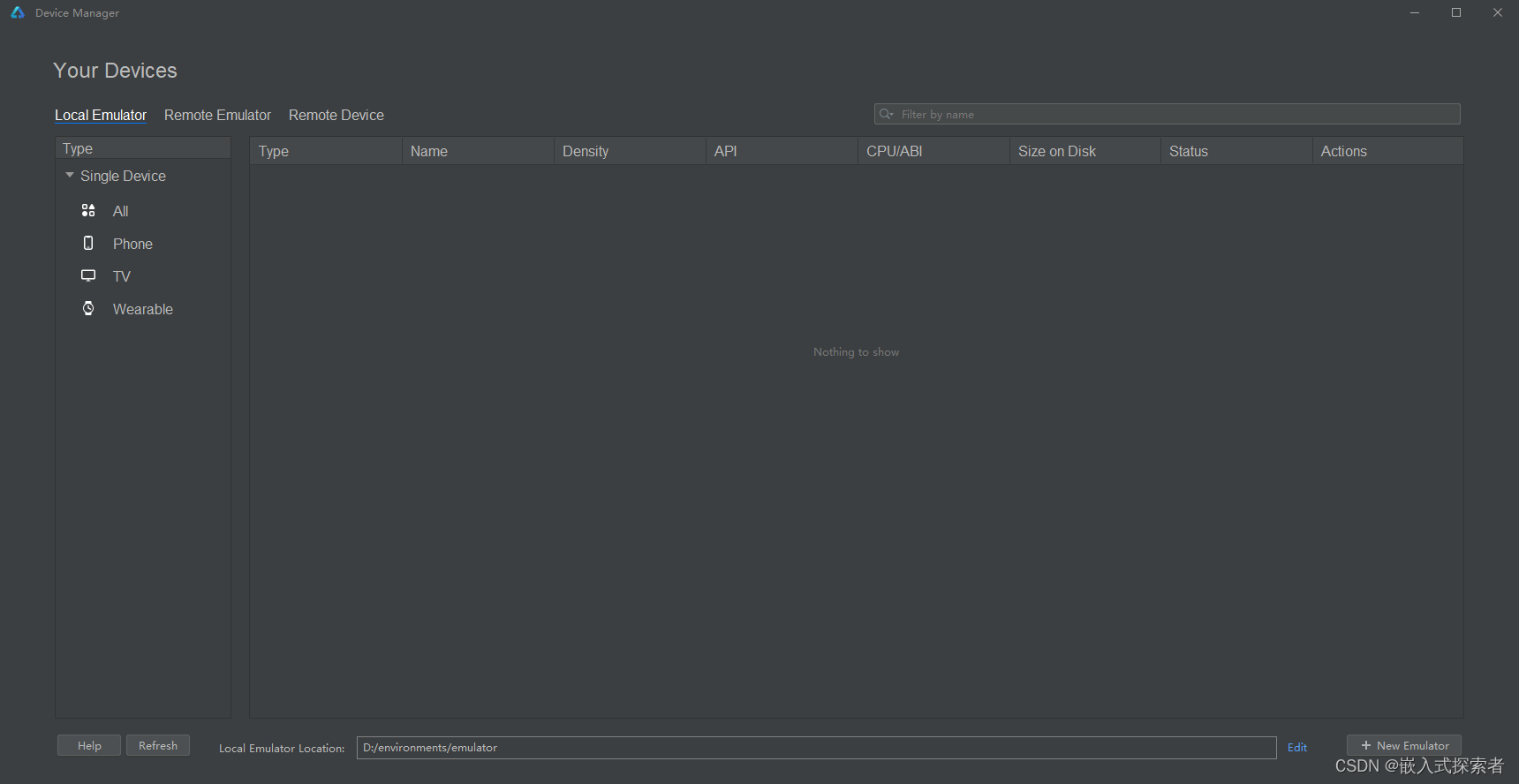Select the Wearable tree item label
Screen dimensions: 1519x784
(x=143, y=309)
